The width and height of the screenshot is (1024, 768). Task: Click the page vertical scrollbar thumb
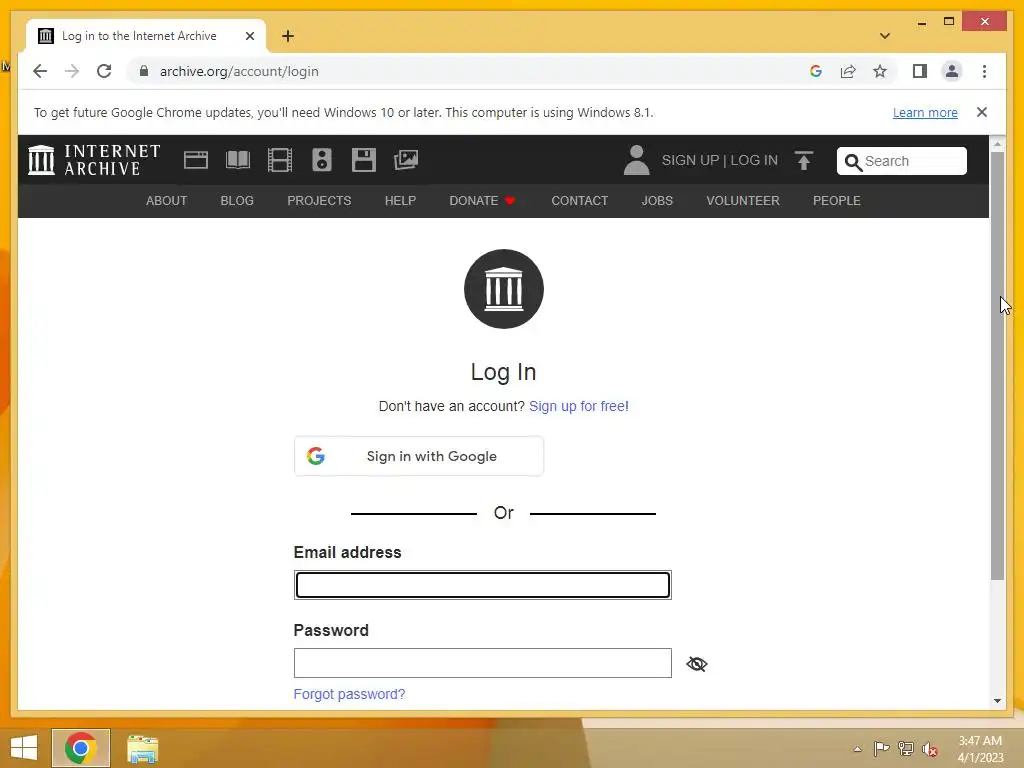(x=997, y=366)
